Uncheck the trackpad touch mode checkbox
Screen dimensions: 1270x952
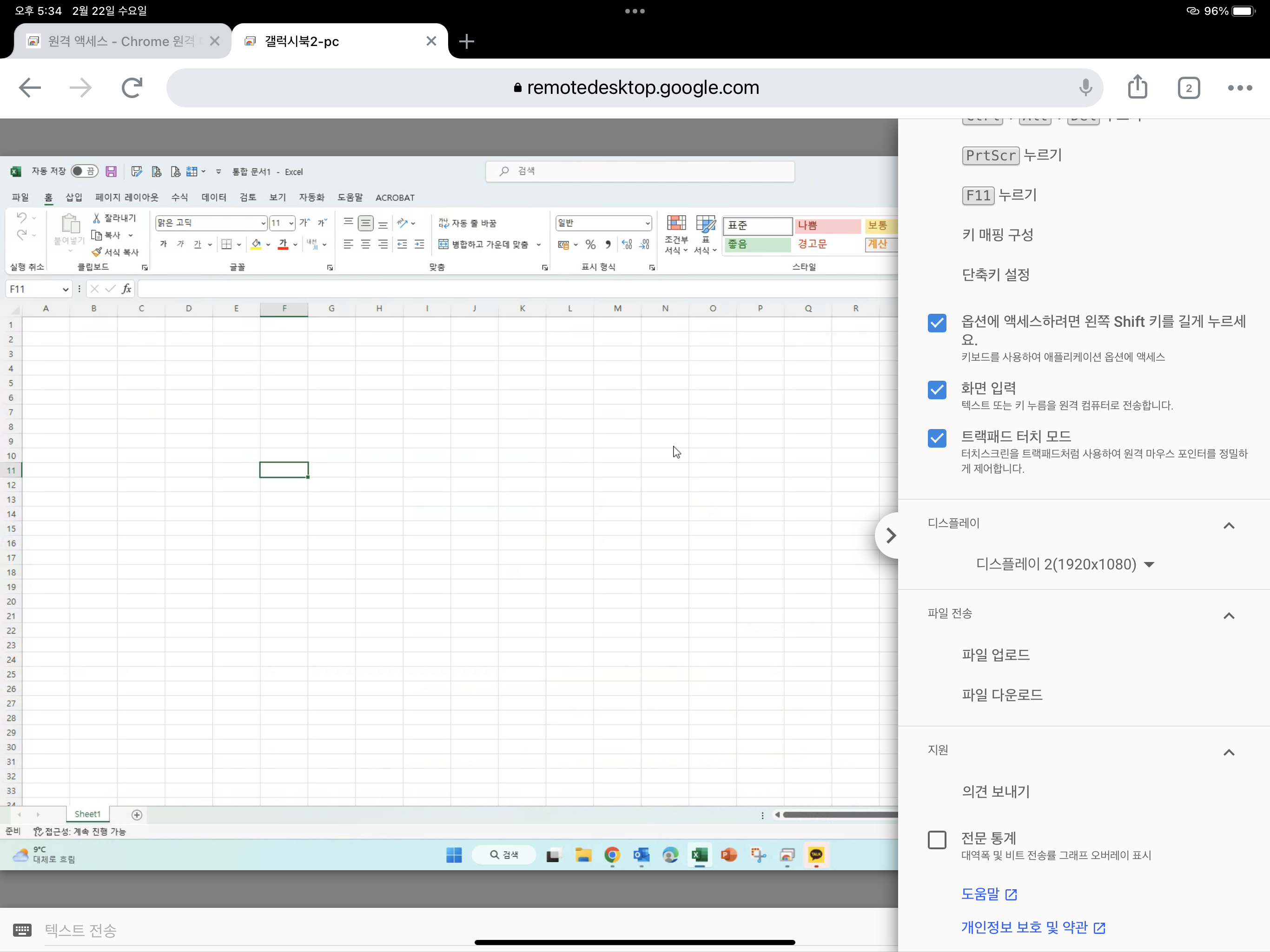pos(936,438)
